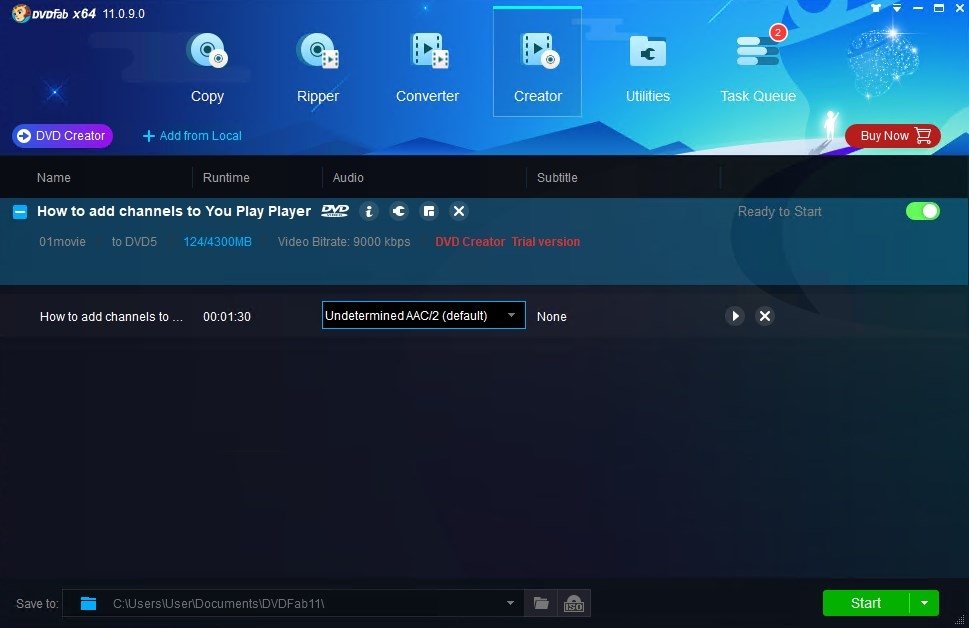
Task: Open the skin shirt icon in title bar
Action: point(876,8)
